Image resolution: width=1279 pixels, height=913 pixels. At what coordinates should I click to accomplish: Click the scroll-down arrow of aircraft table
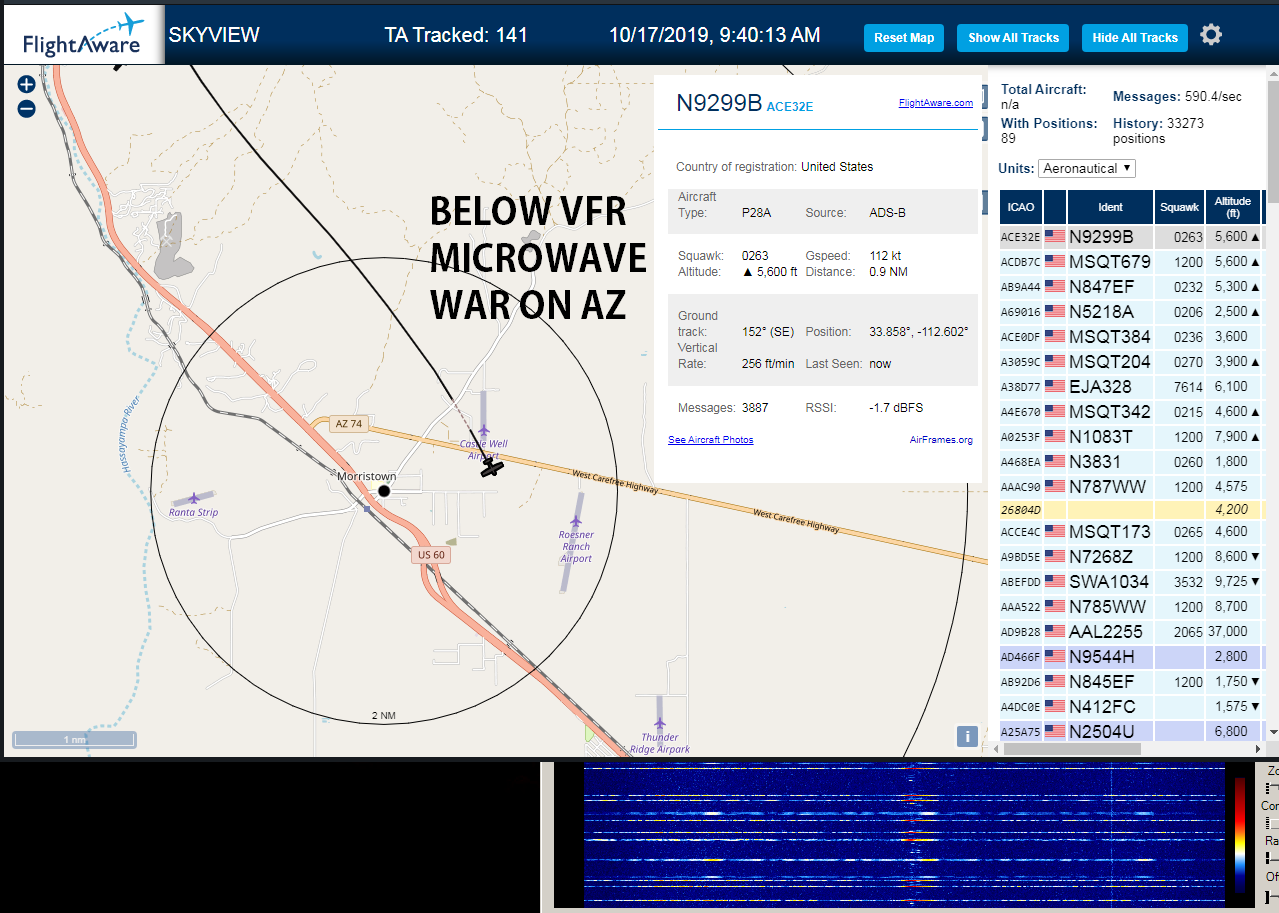pos(1273,733)
